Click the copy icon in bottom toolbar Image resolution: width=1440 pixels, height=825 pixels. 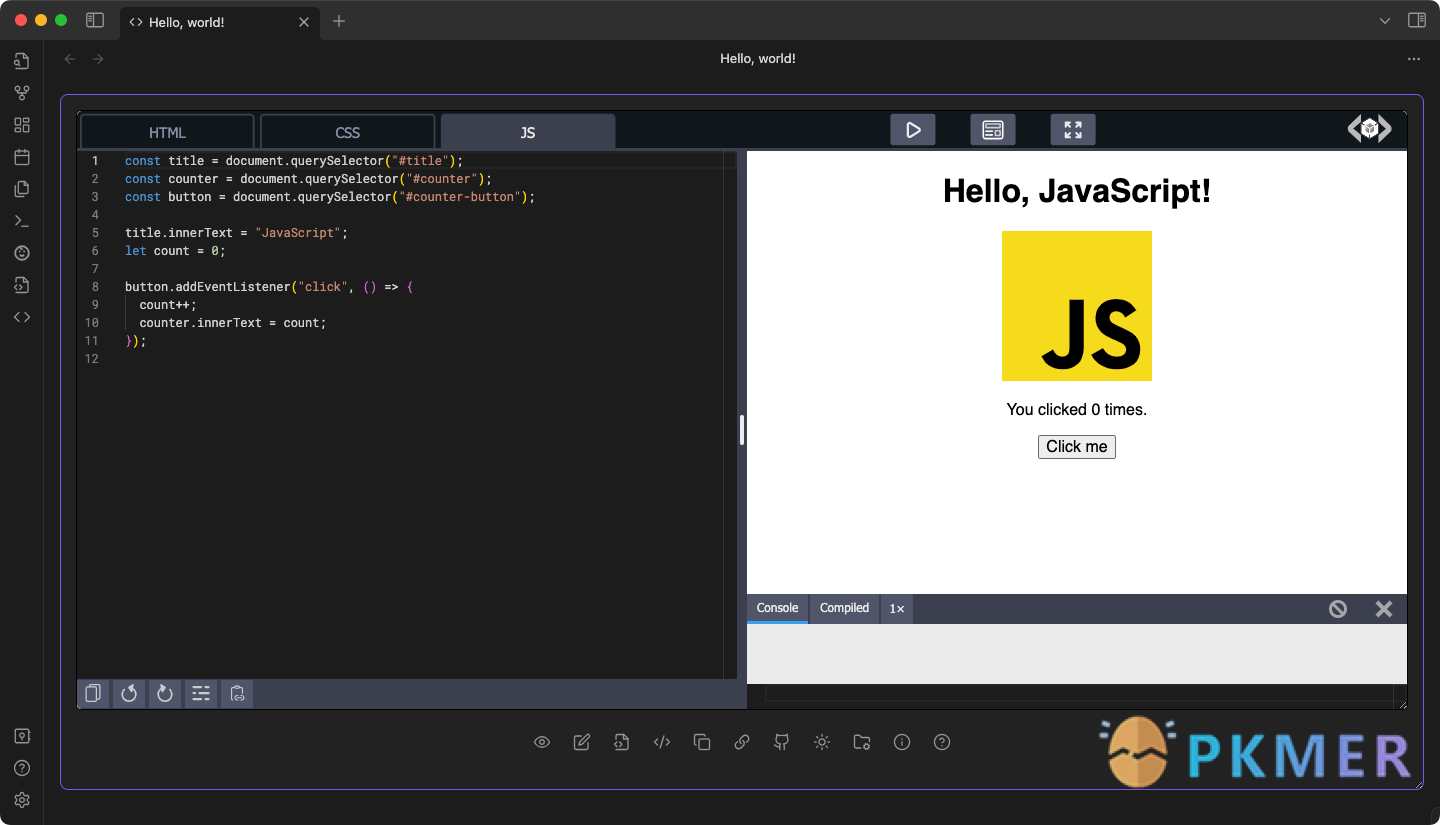pos(702,742)
